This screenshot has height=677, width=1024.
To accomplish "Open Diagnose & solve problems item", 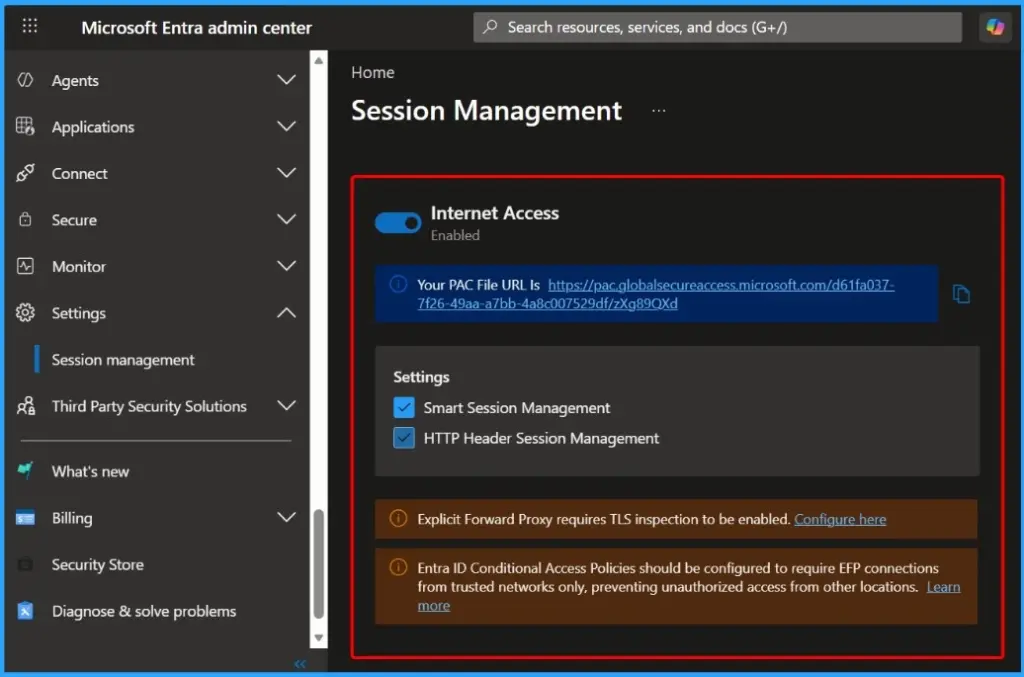I will coord(144,611).
